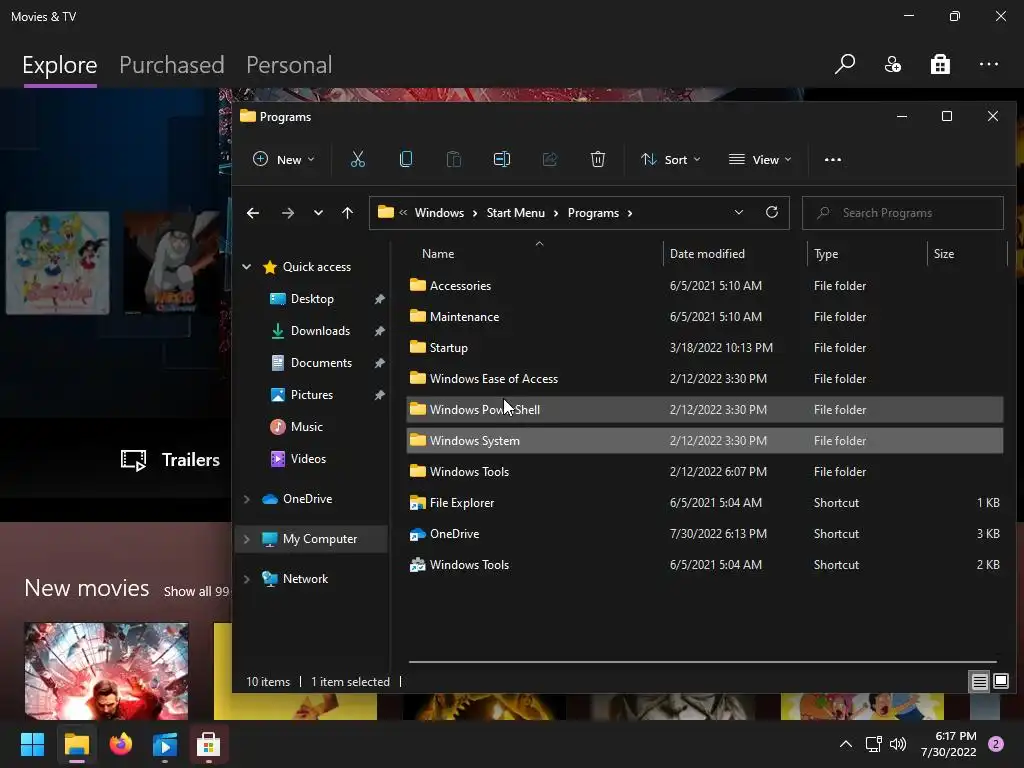This screenshot has height=768, width=1024.
Task: Click the Share icon in the toolbar
Action: click(x=550, y=159)
